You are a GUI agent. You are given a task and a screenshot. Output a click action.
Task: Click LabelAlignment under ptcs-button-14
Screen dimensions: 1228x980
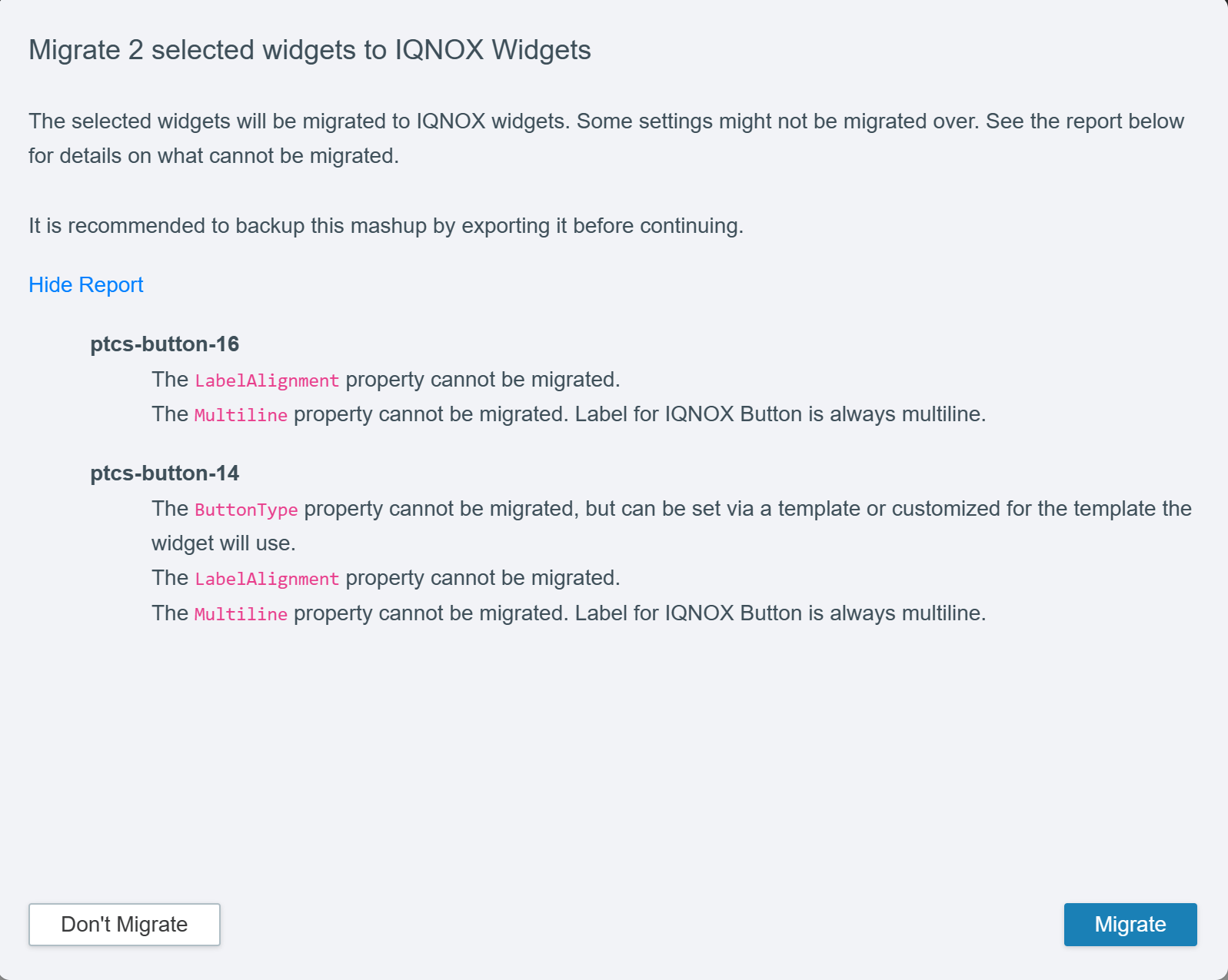267,579
